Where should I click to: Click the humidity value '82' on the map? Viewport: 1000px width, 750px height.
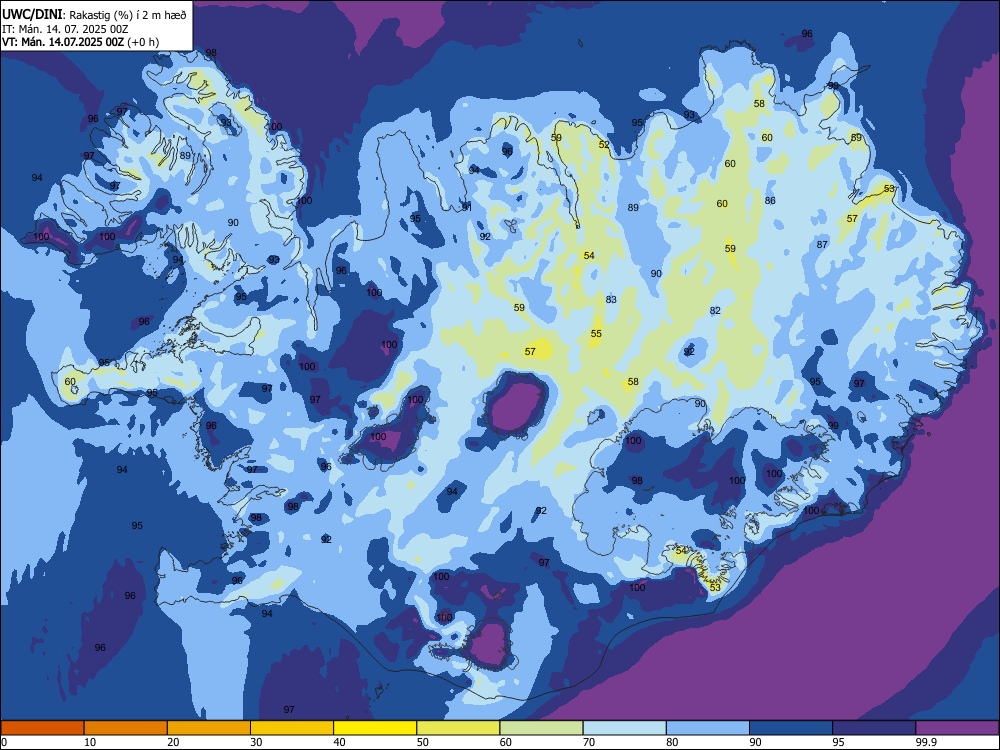[715, 311]
